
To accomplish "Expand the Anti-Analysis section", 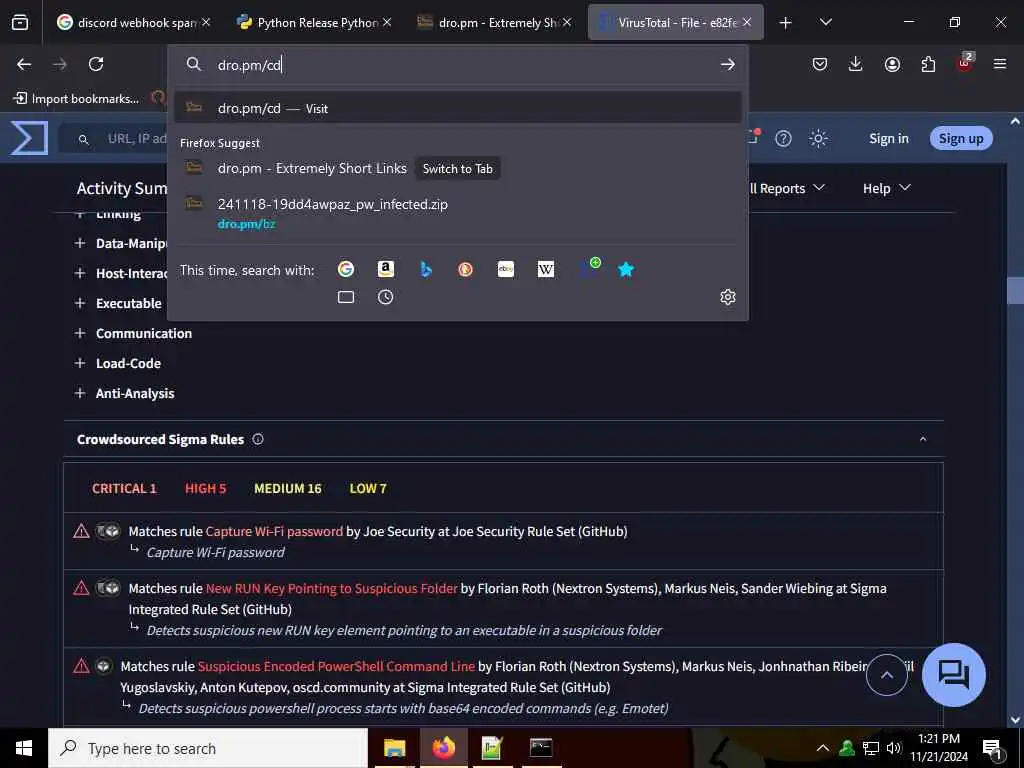I will click(x=80, y=393).
